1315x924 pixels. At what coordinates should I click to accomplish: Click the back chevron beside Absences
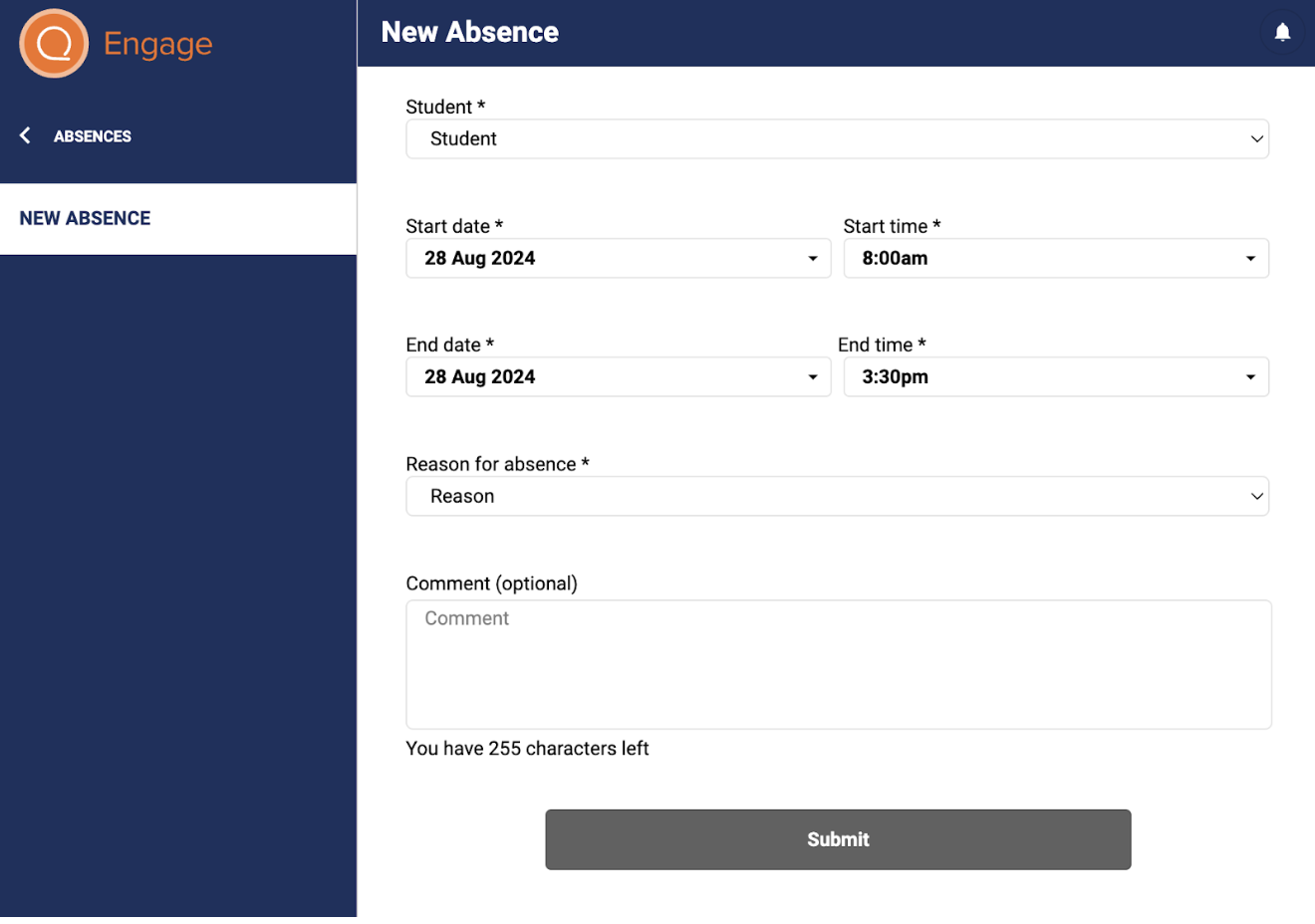(x=26, y=135)
